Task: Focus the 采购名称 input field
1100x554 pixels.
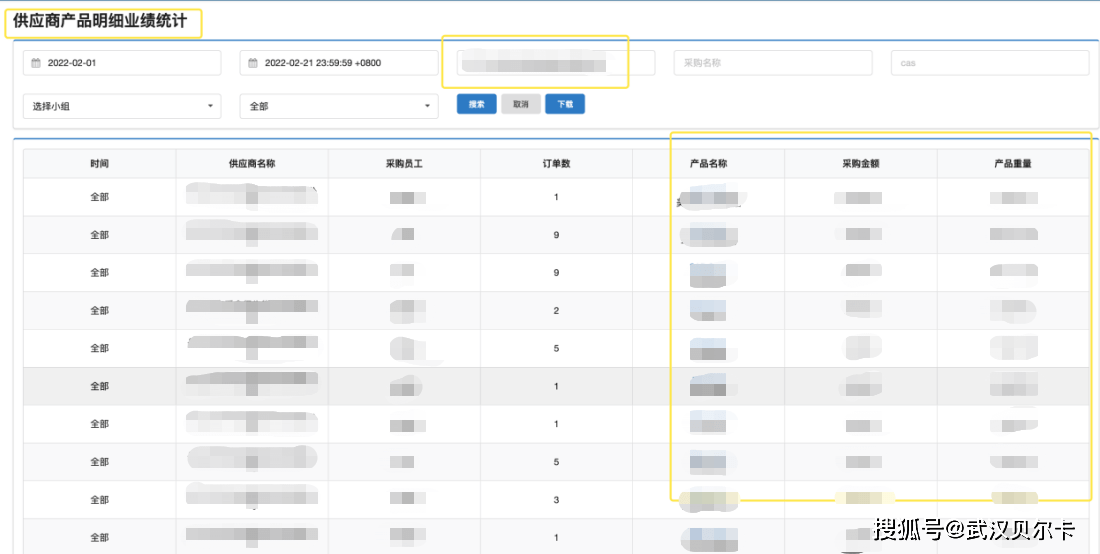Action: point(773,63)
